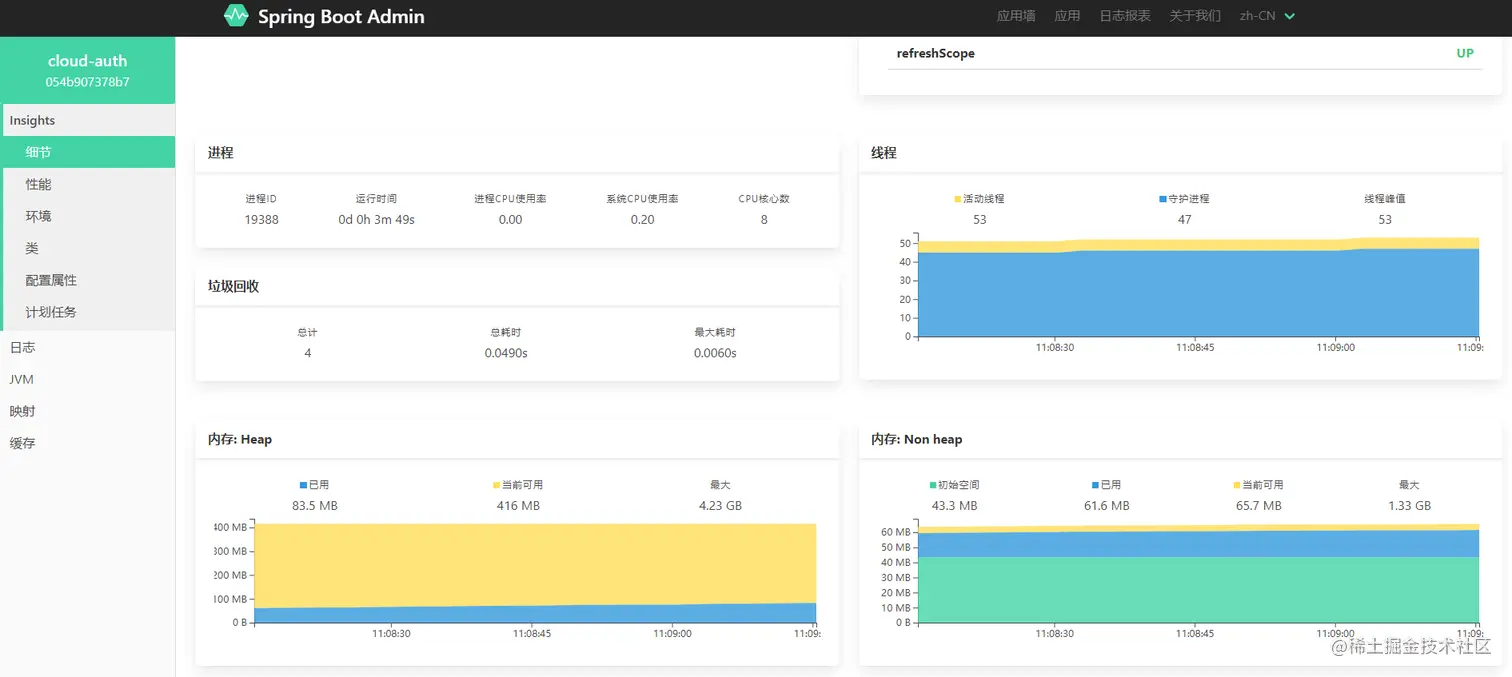The width and height of the screenshot is (1512, 677).
Task: Click the Spring Boot Admin hexagon logo
Action: tap(236, 16)
